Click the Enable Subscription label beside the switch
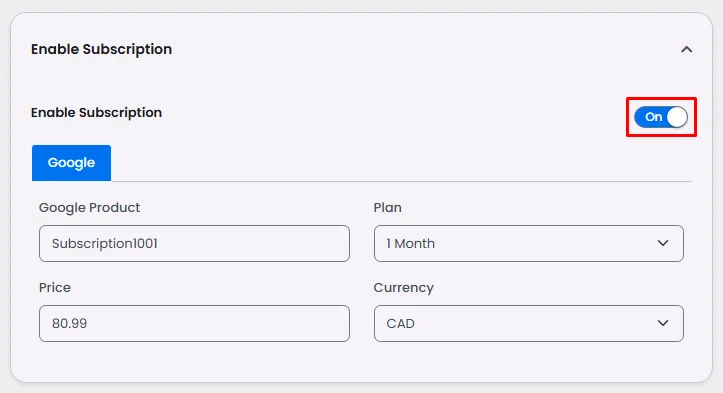 click(96, 113)
